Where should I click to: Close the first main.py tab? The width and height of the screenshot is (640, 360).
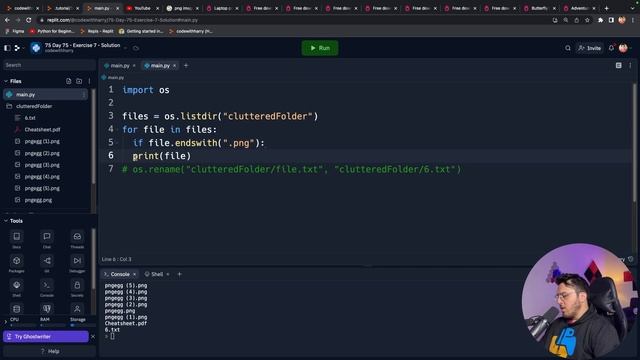(134, 66)
